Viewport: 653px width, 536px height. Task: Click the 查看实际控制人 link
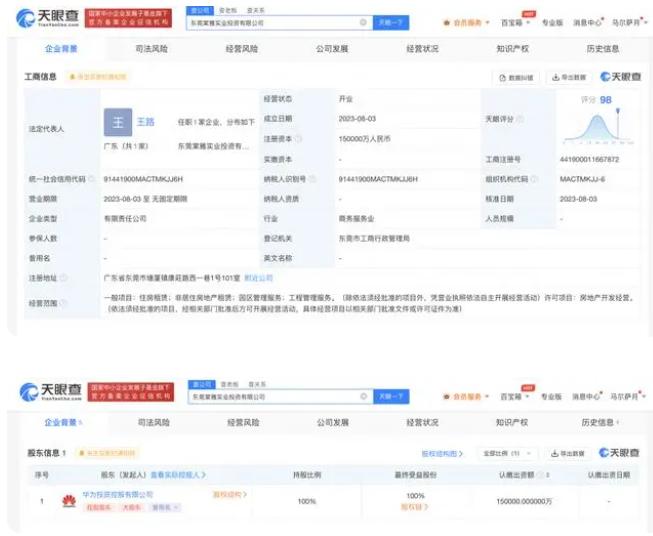tap(178, 475)
